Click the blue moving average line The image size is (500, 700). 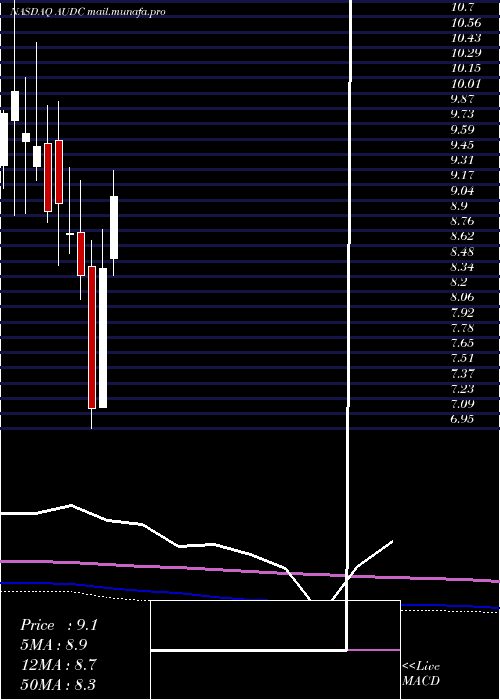134,590
